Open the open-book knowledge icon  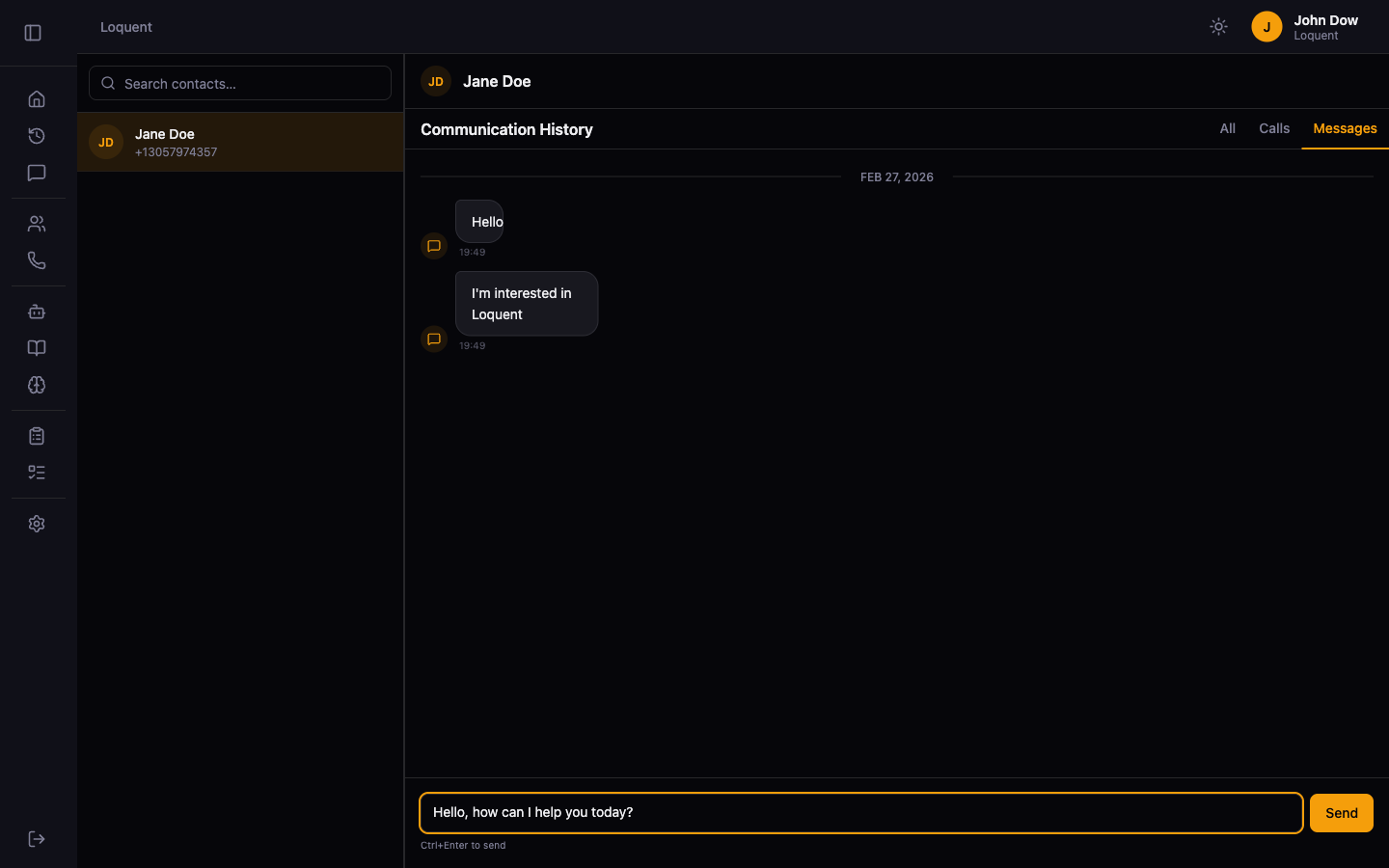click(x=37, y=348)
